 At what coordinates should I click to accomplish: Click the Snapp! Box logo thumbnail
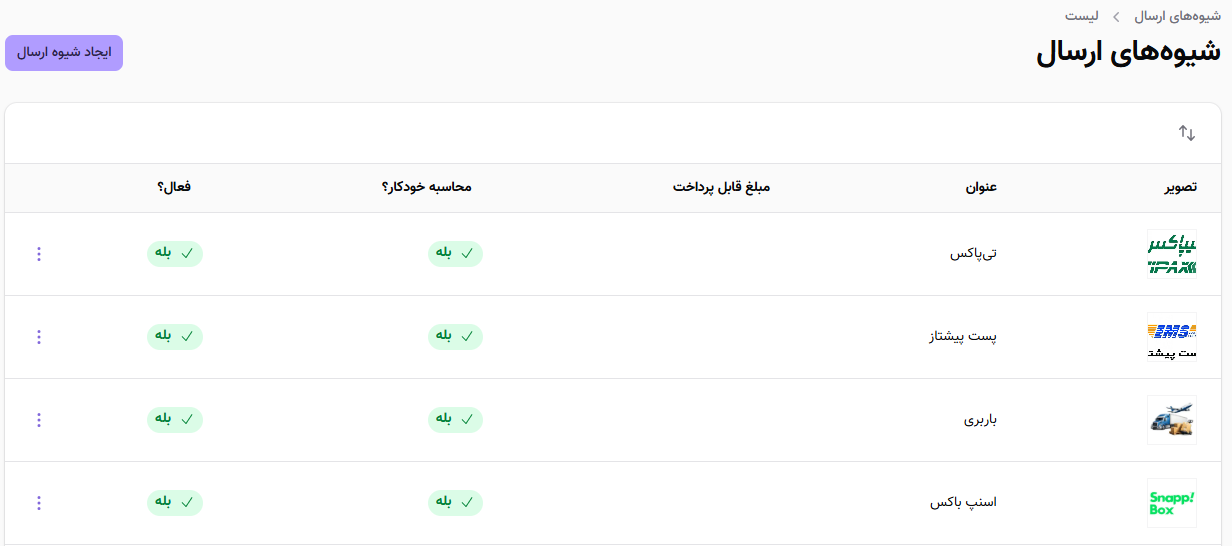click(1171, 502)
